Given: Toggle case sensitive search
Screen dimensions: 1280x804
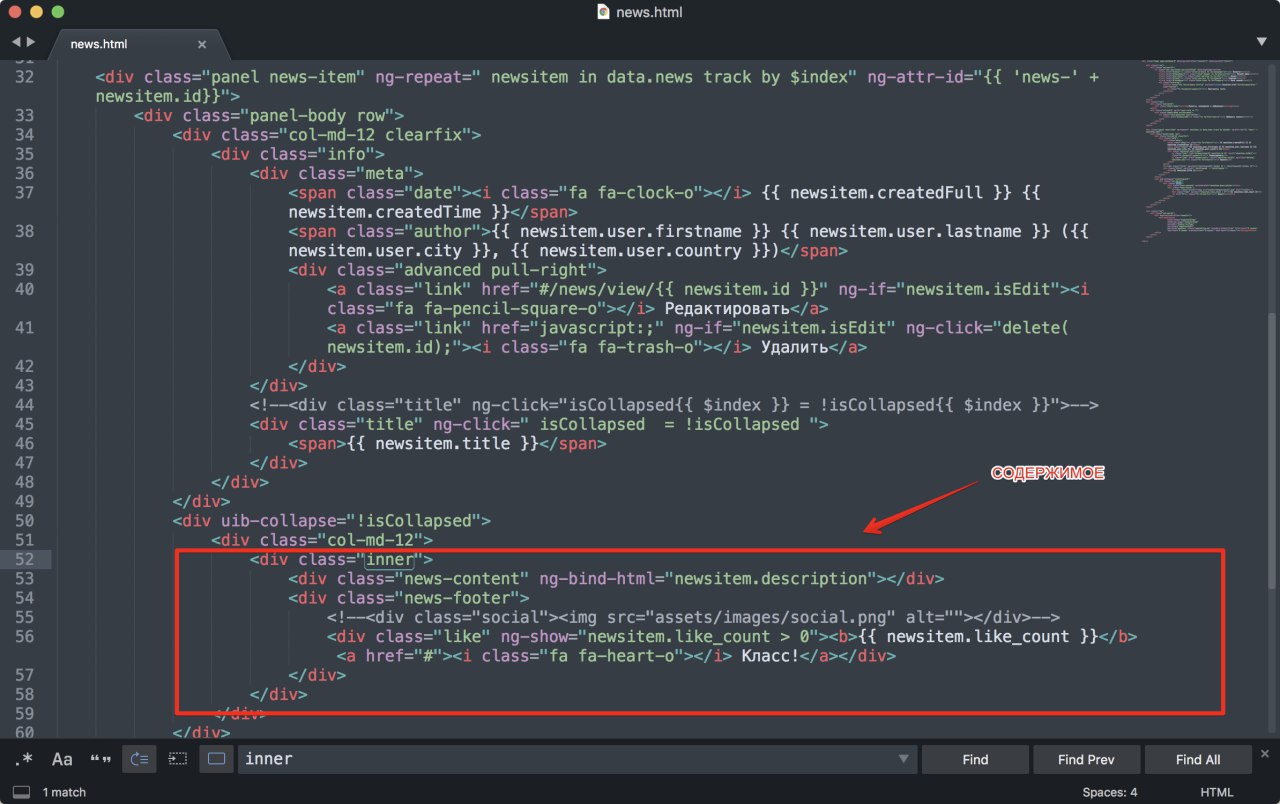Looking at the screenshot, I should click(62, 759).
